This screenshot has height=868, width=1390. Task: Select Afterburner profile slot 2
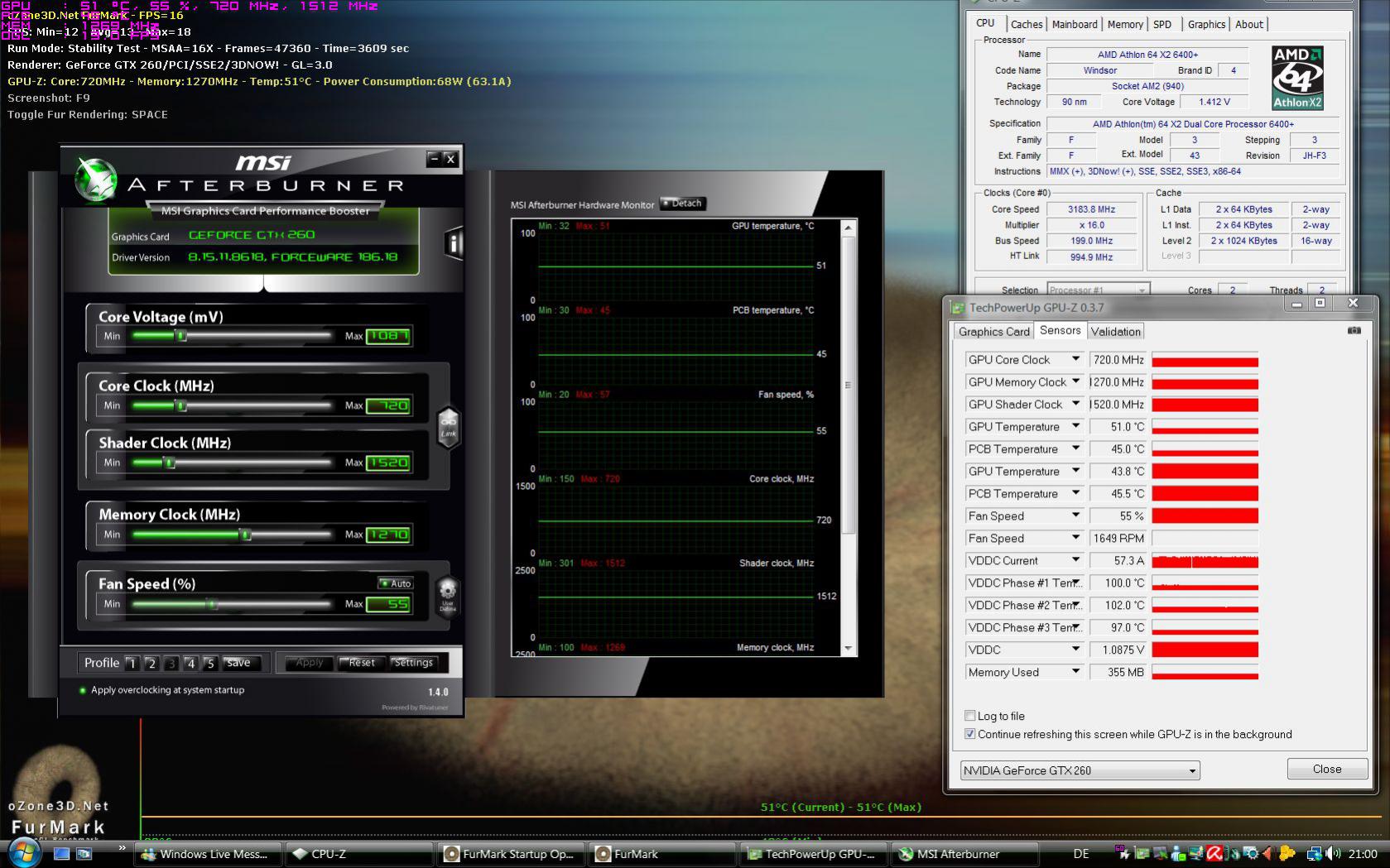[152, 663]
